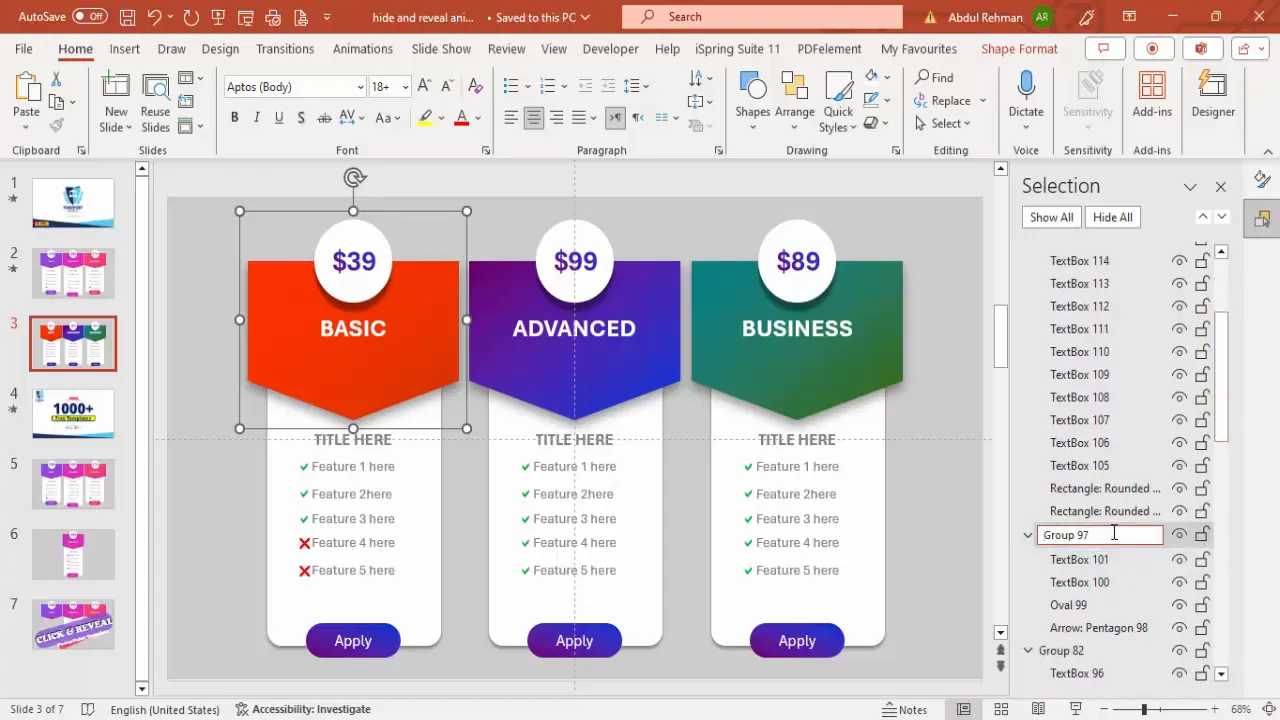The height and width of the screenshot is (720, 1280).
Task: Open the Change Case dropdown
Action: [387, 118]
